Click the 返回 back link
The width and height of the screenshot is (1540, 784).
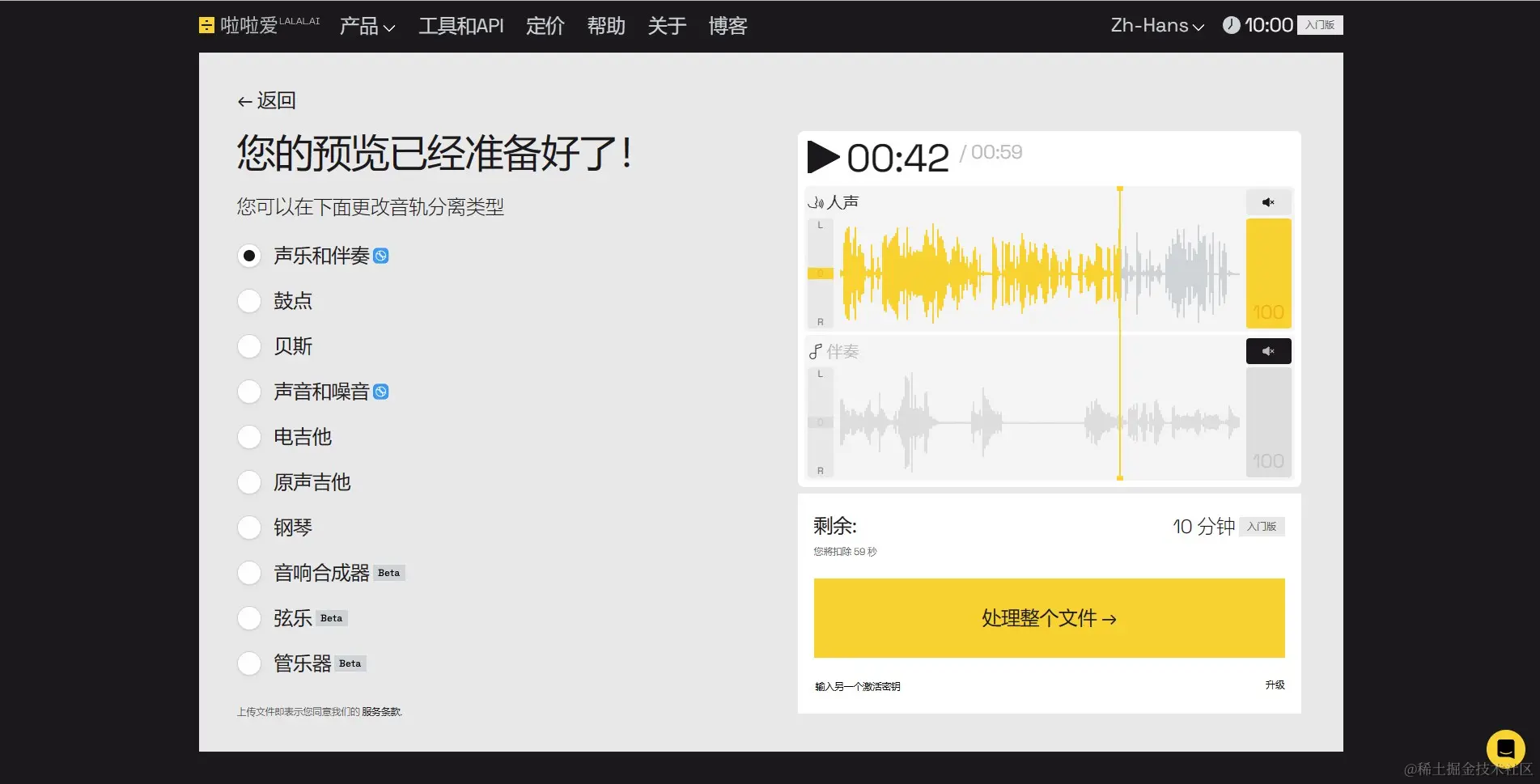(265, 100)
